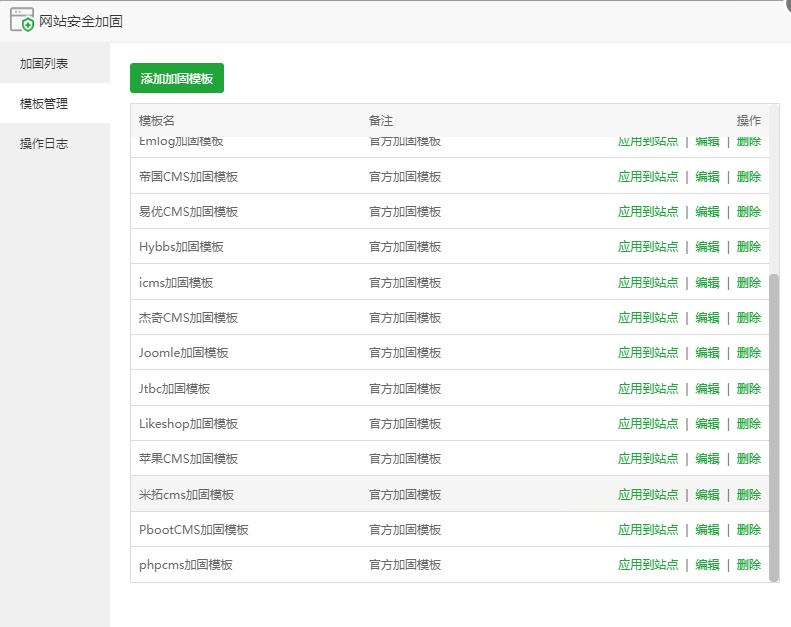Viewport: 791px width, 627px height.
Task: Click 编辑 for PbootCMS加固模板
Action: (707, 530)
